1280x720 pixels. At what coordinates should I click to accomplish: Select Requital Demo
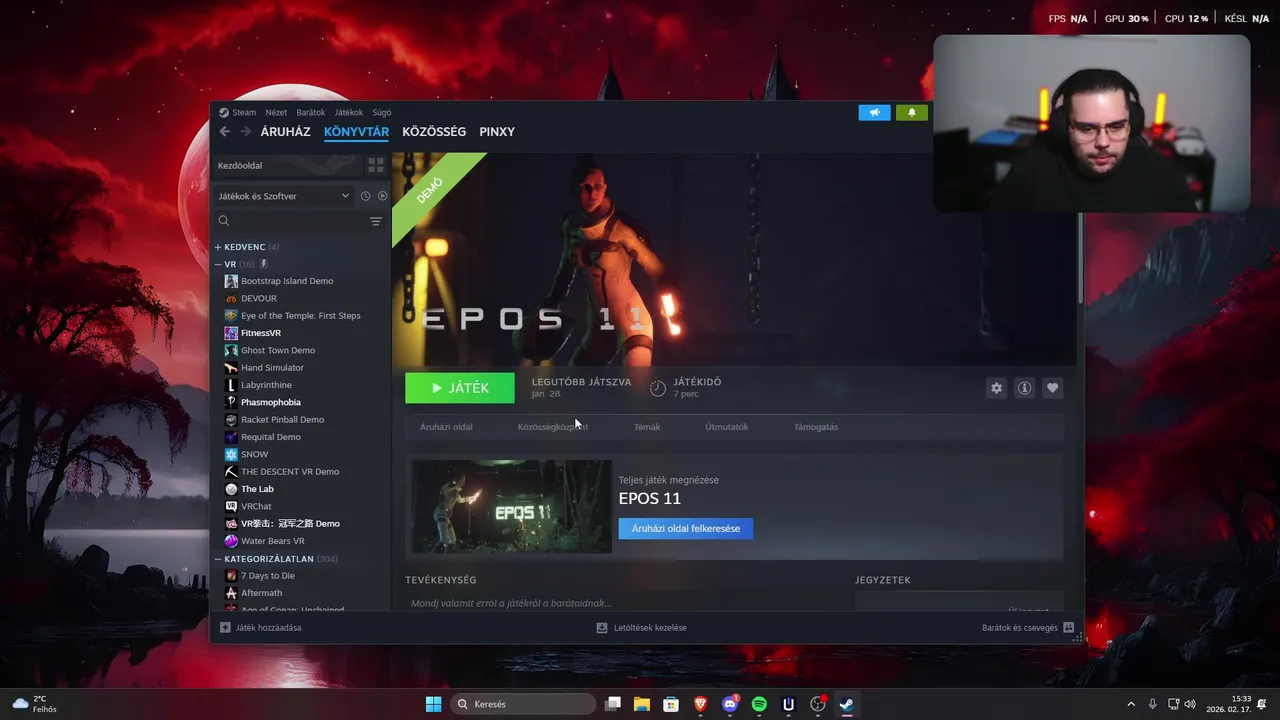click(270, 437)
